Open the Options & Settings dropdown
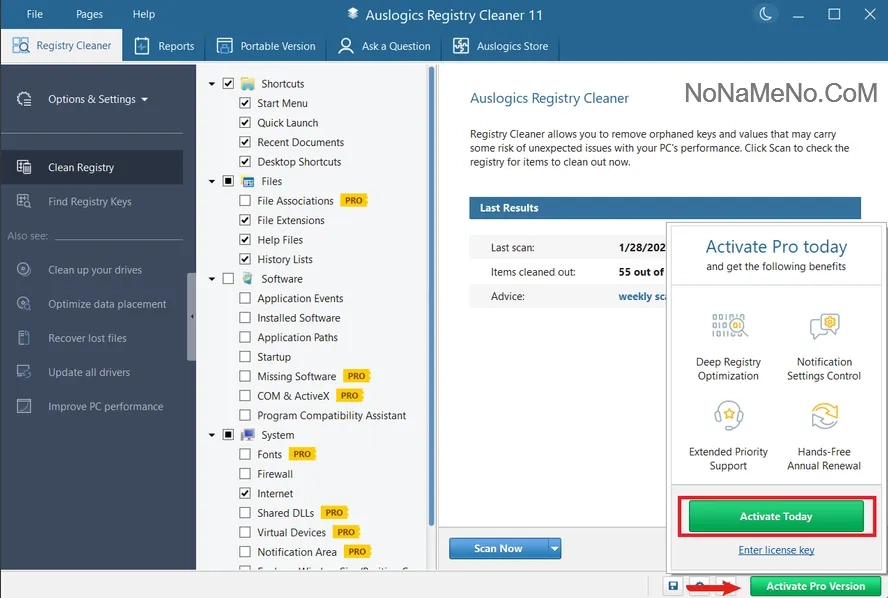This screenshot has width=888, height=598. [x=97, y=99]
